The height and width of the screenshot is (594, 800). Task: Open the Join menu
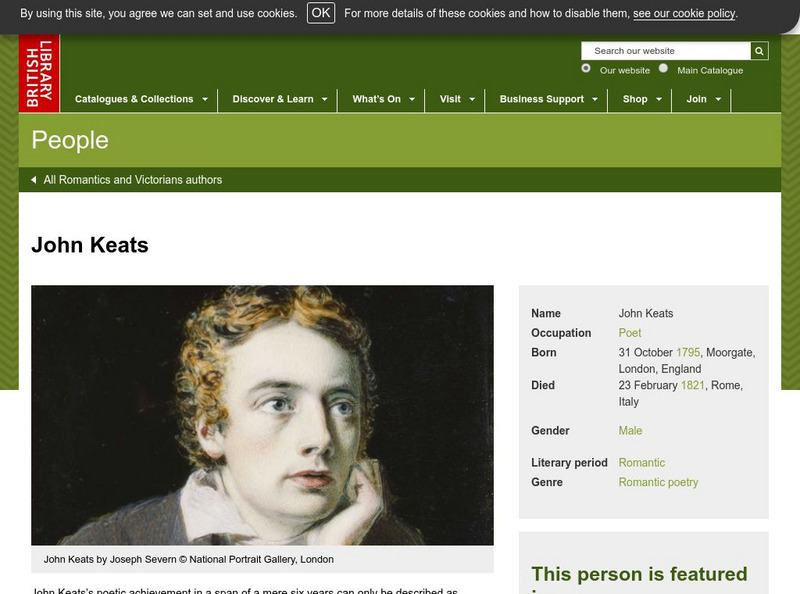pos(703,100)
